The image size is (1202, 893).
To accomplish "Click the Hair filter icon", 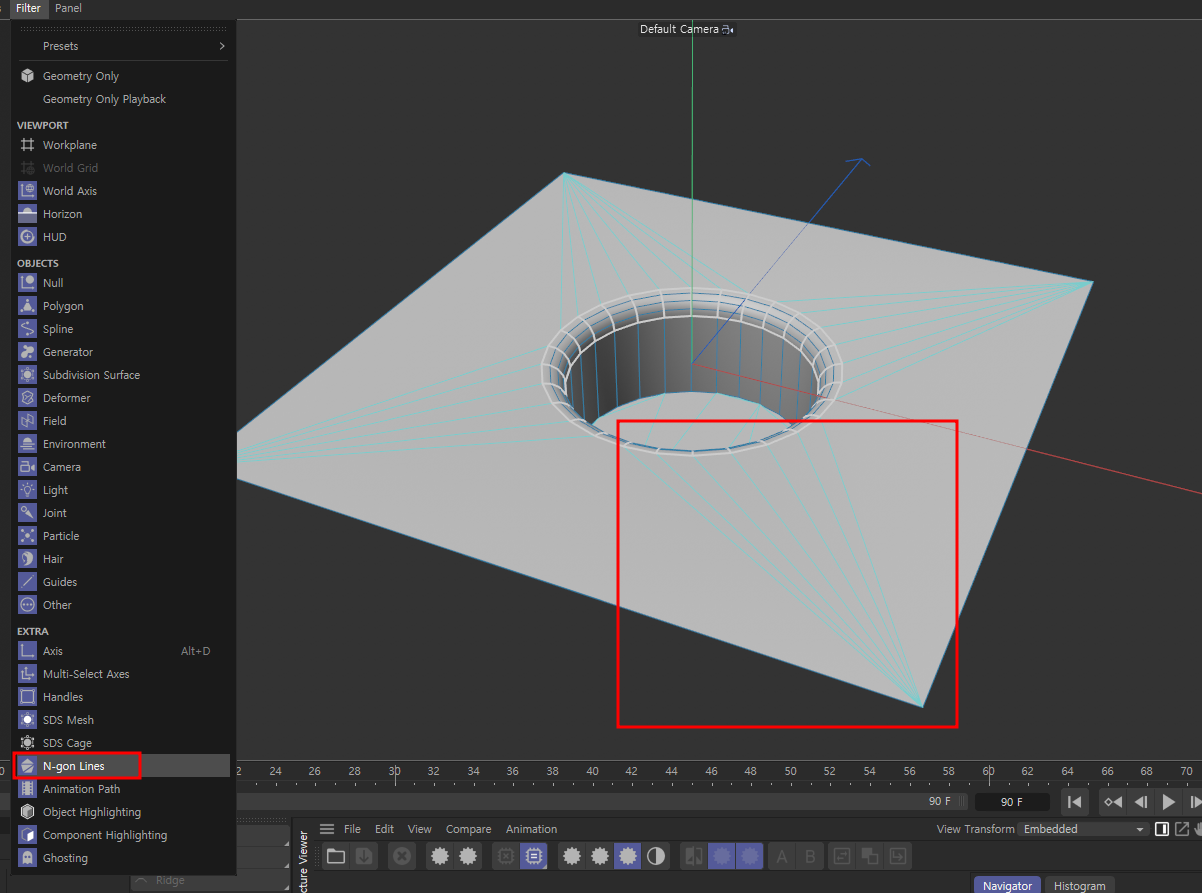I will pos(28,559).
